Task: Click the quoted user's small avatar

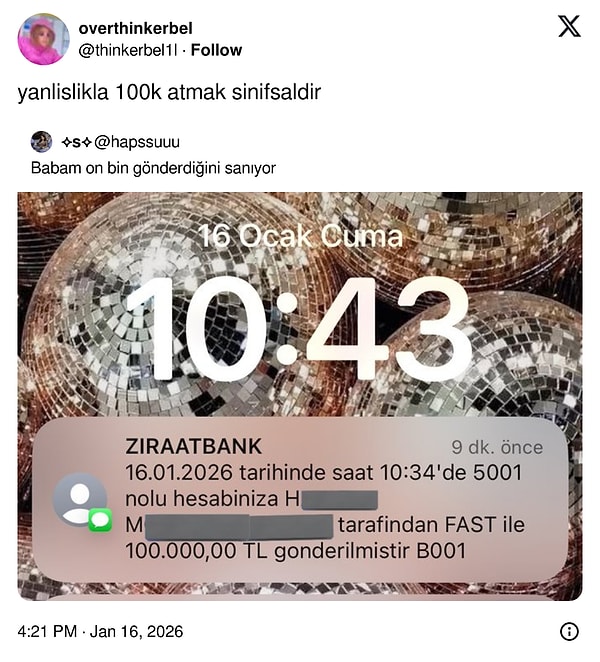Action: click(x=41, y=141)
